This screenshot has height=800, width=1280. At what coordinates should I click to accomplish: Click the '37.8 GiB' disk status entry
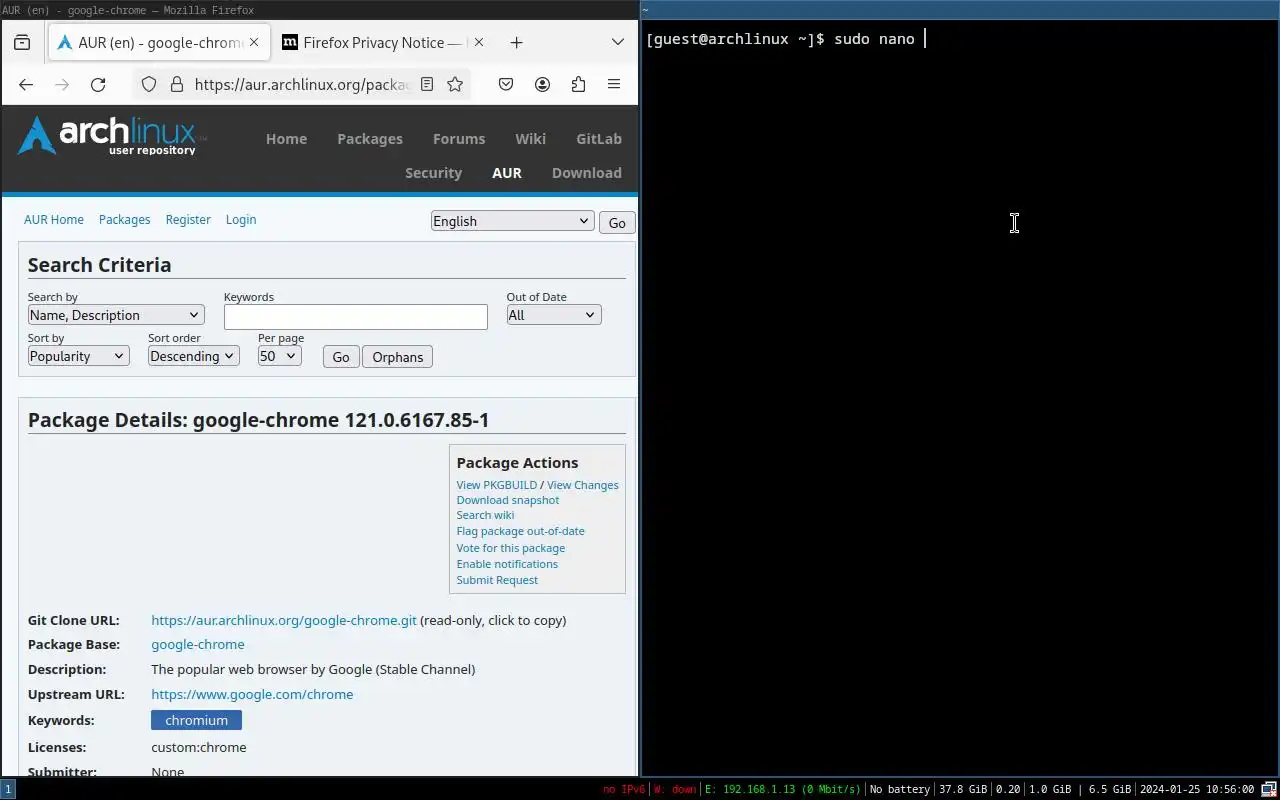click(962, 789)
